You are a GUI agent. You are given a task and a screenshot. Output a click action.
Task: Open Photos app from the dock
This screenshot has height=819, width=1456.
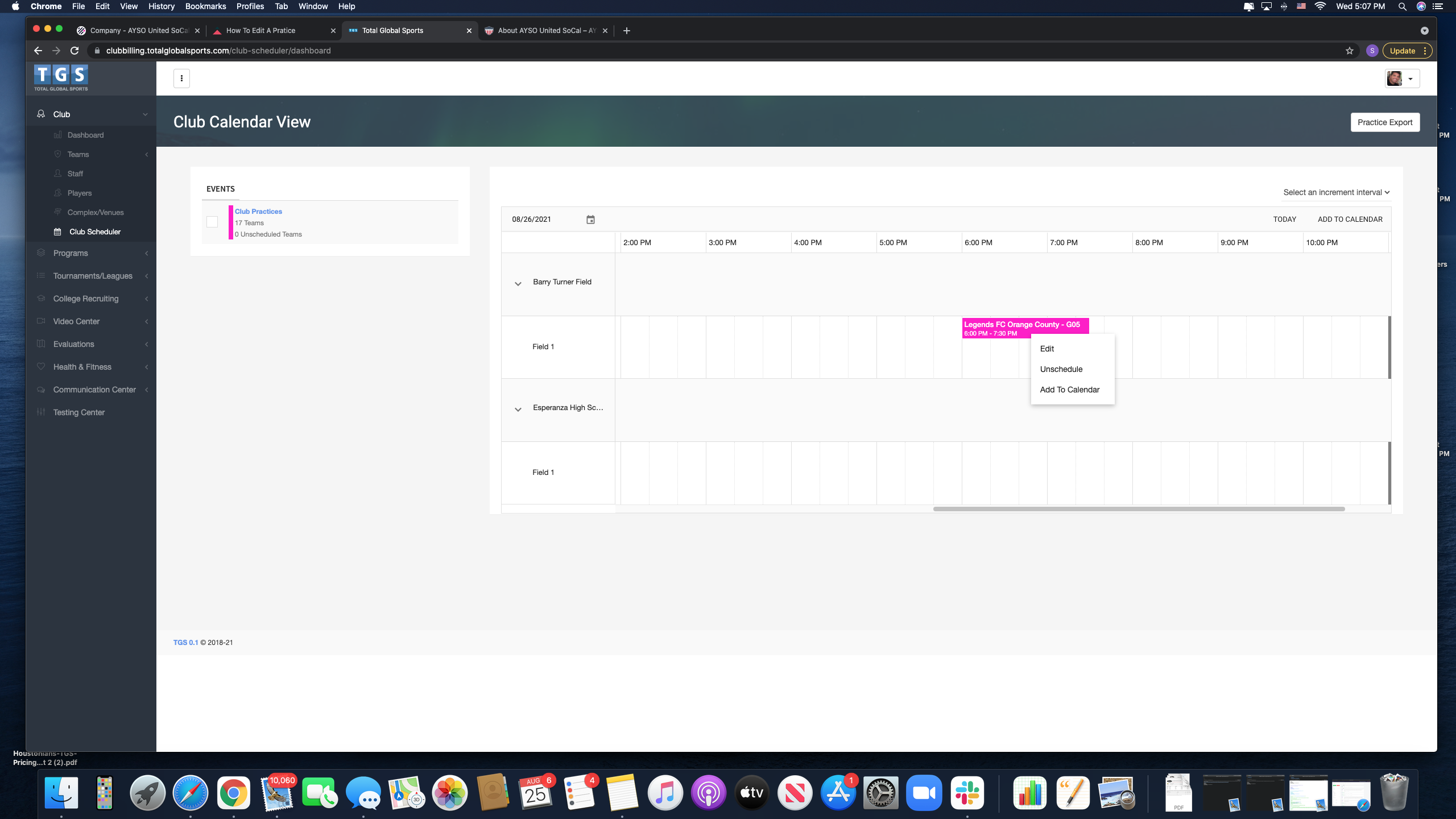click(x=450, y=793)
